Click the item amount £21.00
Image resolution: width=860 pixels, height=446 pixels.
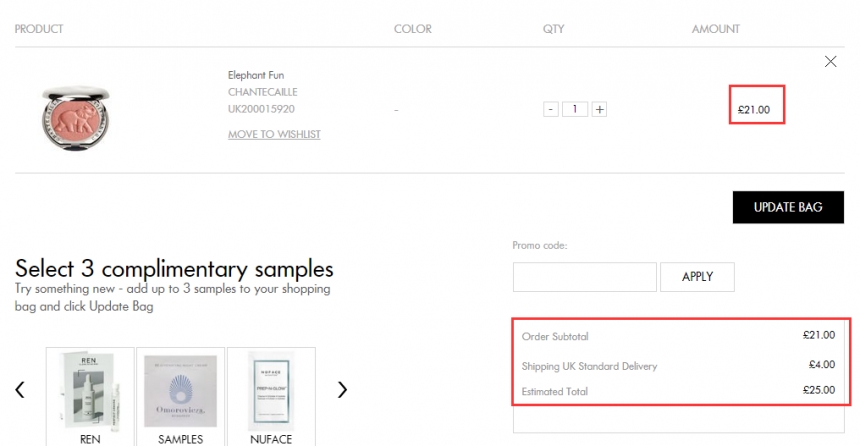754,110
